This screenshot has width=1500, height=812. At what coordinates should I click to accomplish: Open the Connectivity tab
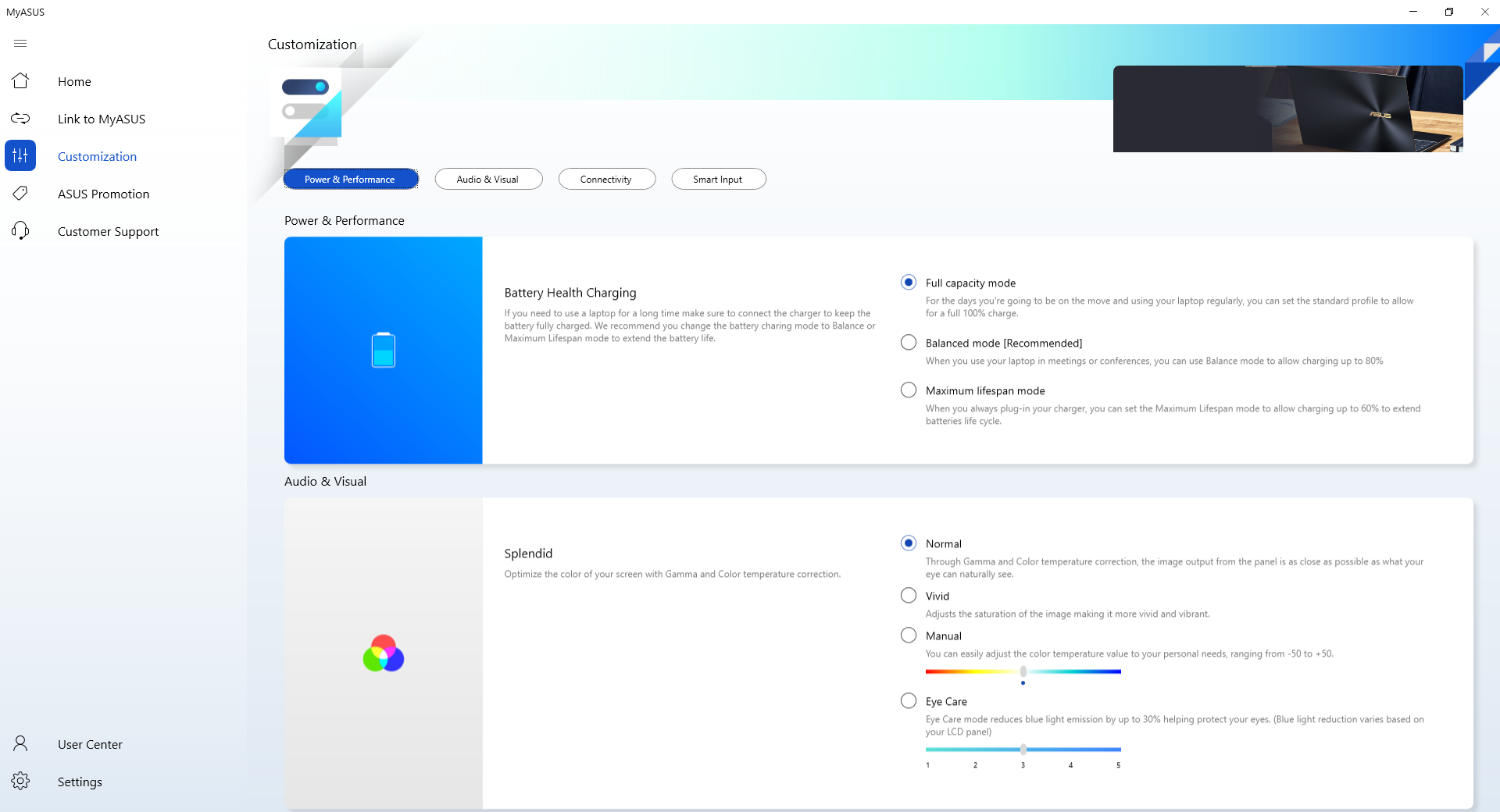(x=606, y=179)
